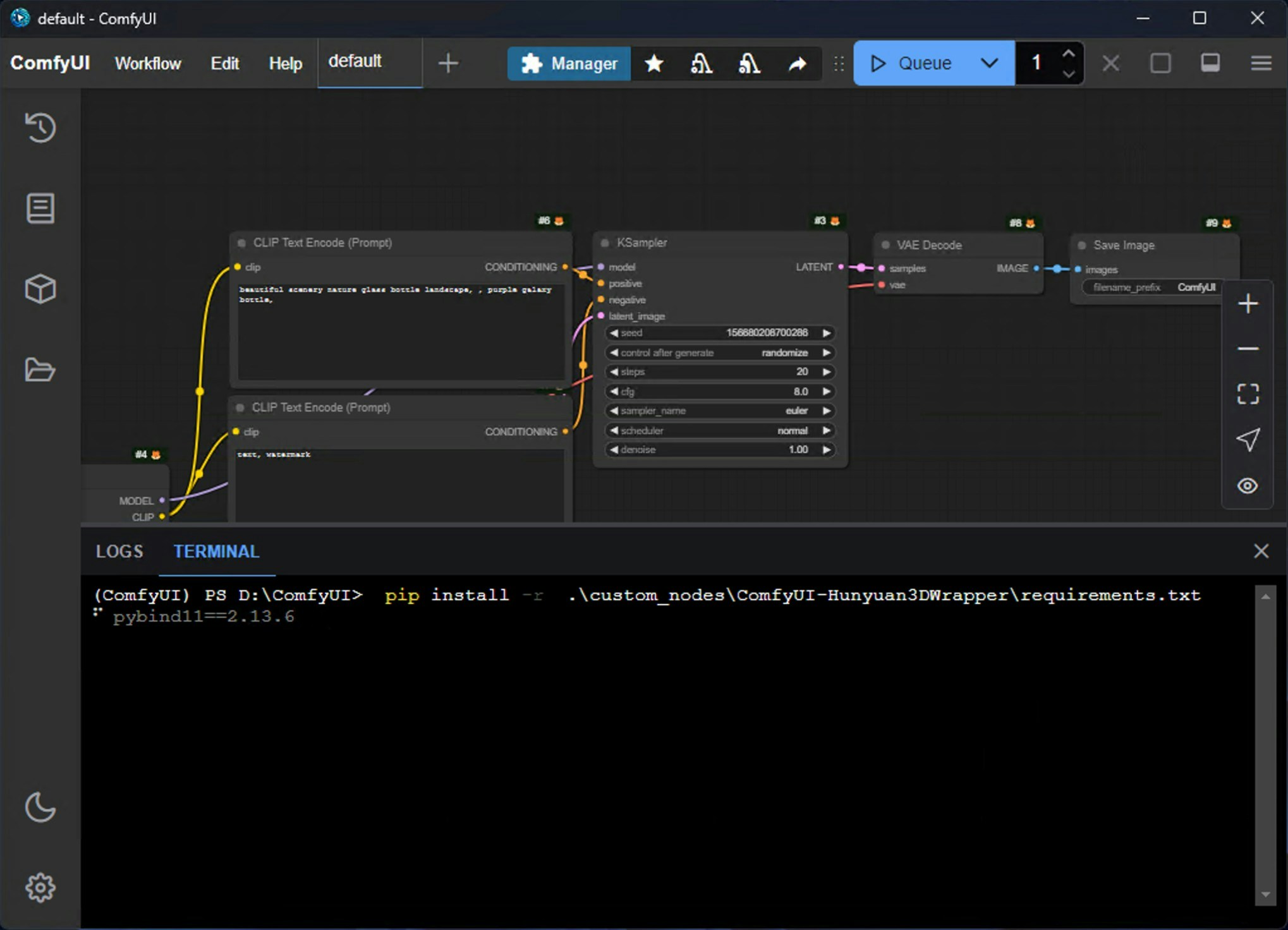Open the model library panel from sidebar
The width and height of the screenshot is (1288, 930).
pyautogui.click(x=40, y=289)
